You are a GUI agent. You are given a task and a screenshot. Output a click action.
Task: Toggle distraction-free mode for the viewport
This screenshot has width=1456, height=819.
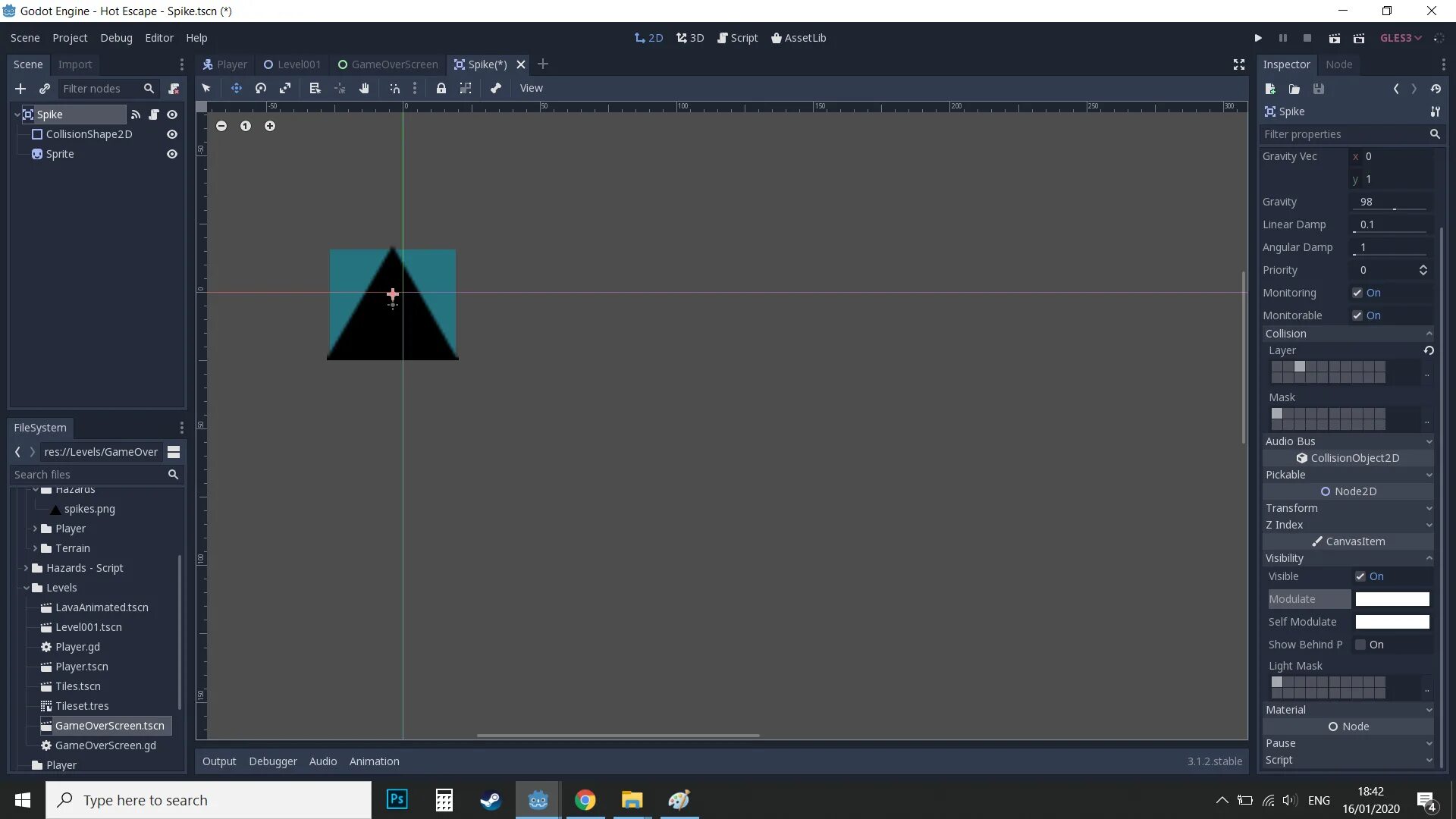coord(1239,64)
